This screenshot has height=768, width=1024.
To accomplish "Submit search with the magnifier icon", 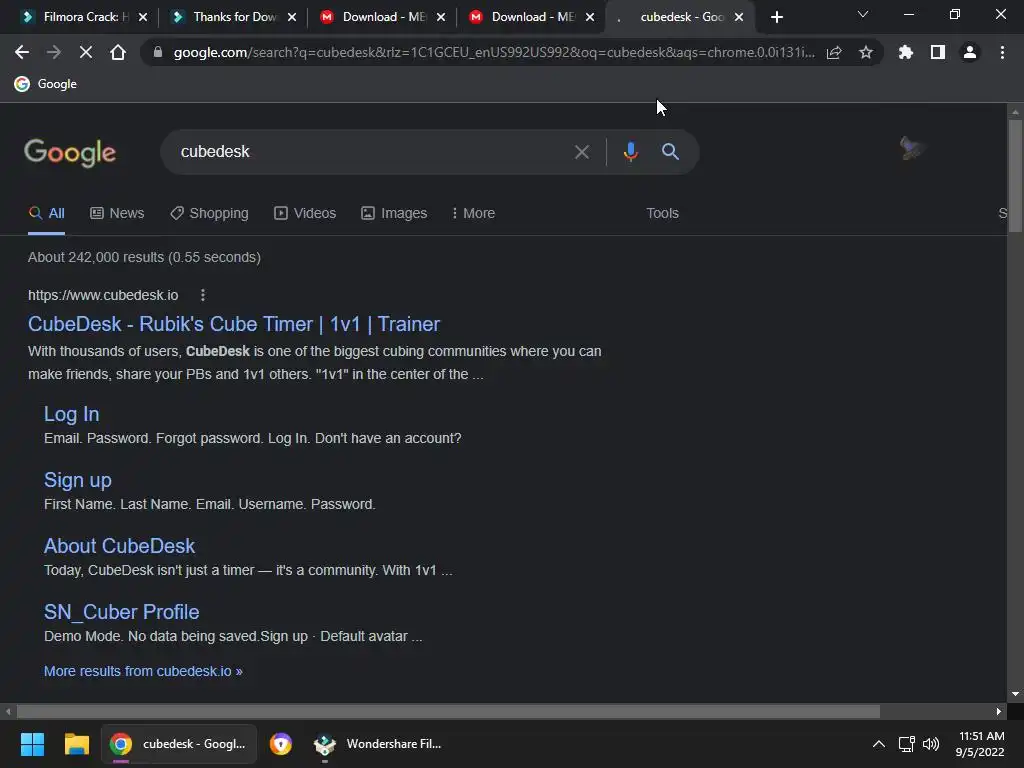I will pos(670,152).
